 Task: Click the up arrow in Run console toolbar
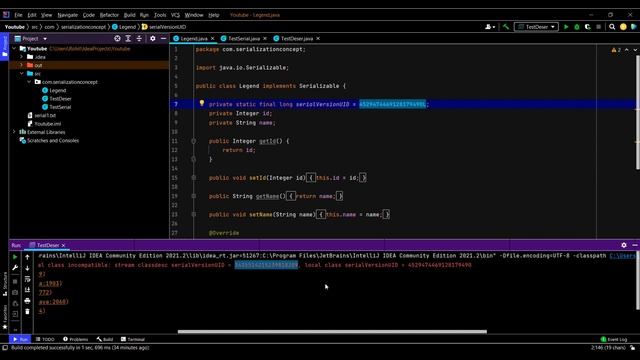coord(27,257)
